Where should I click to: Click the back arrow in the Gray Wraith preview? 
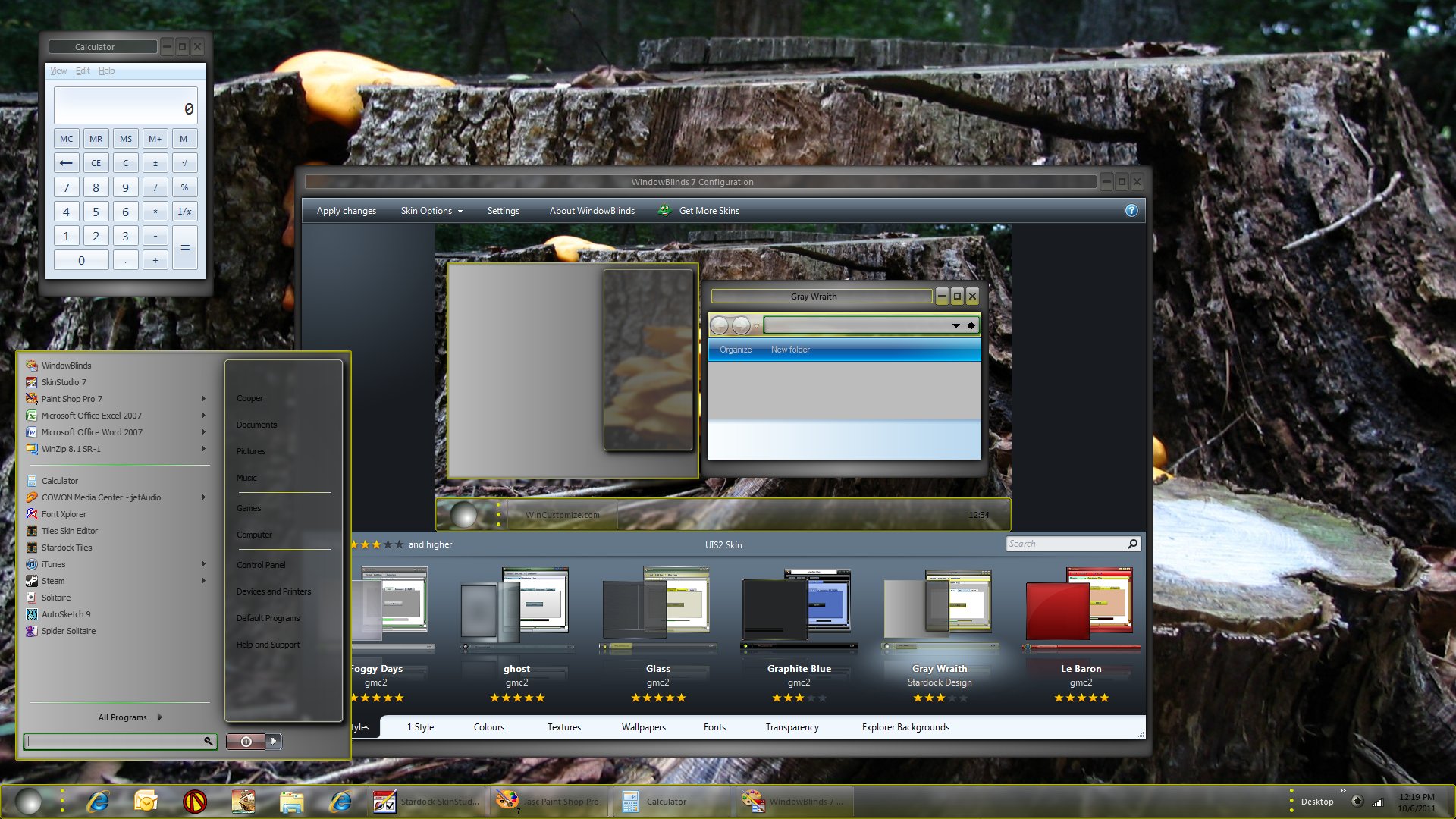720,325
